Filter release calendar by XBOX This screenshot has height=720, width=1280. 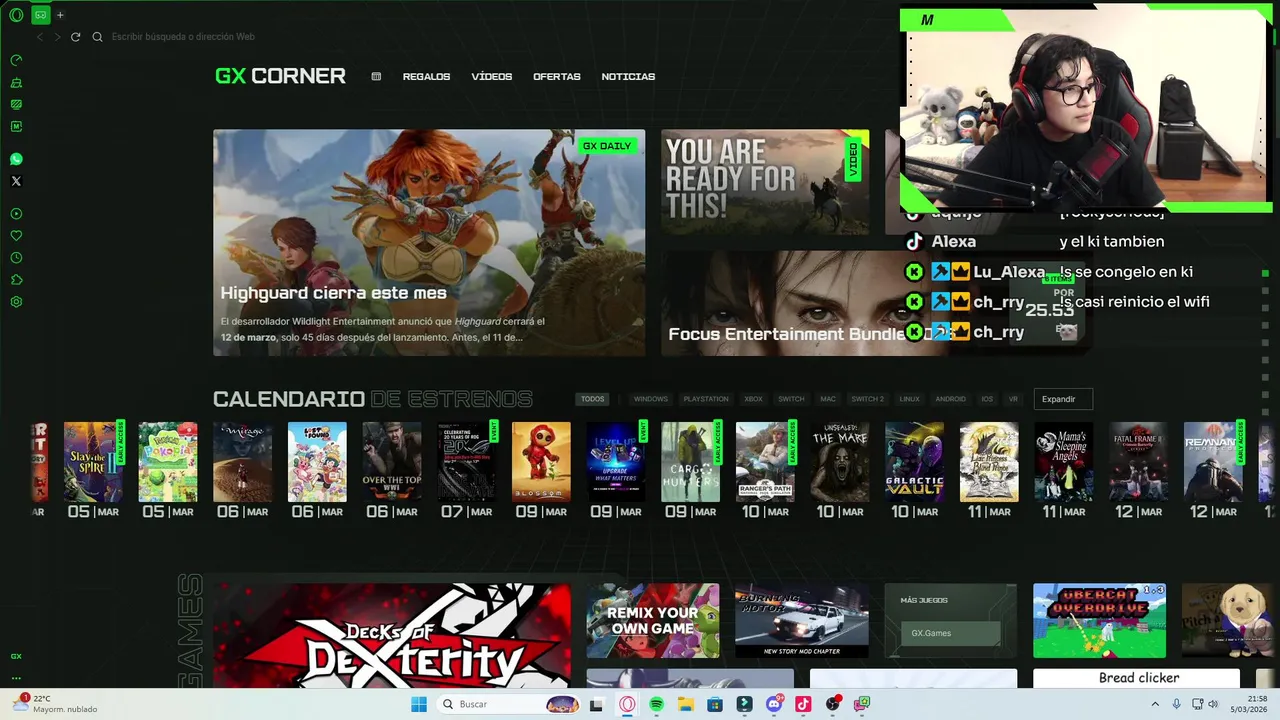coord(753,399)
